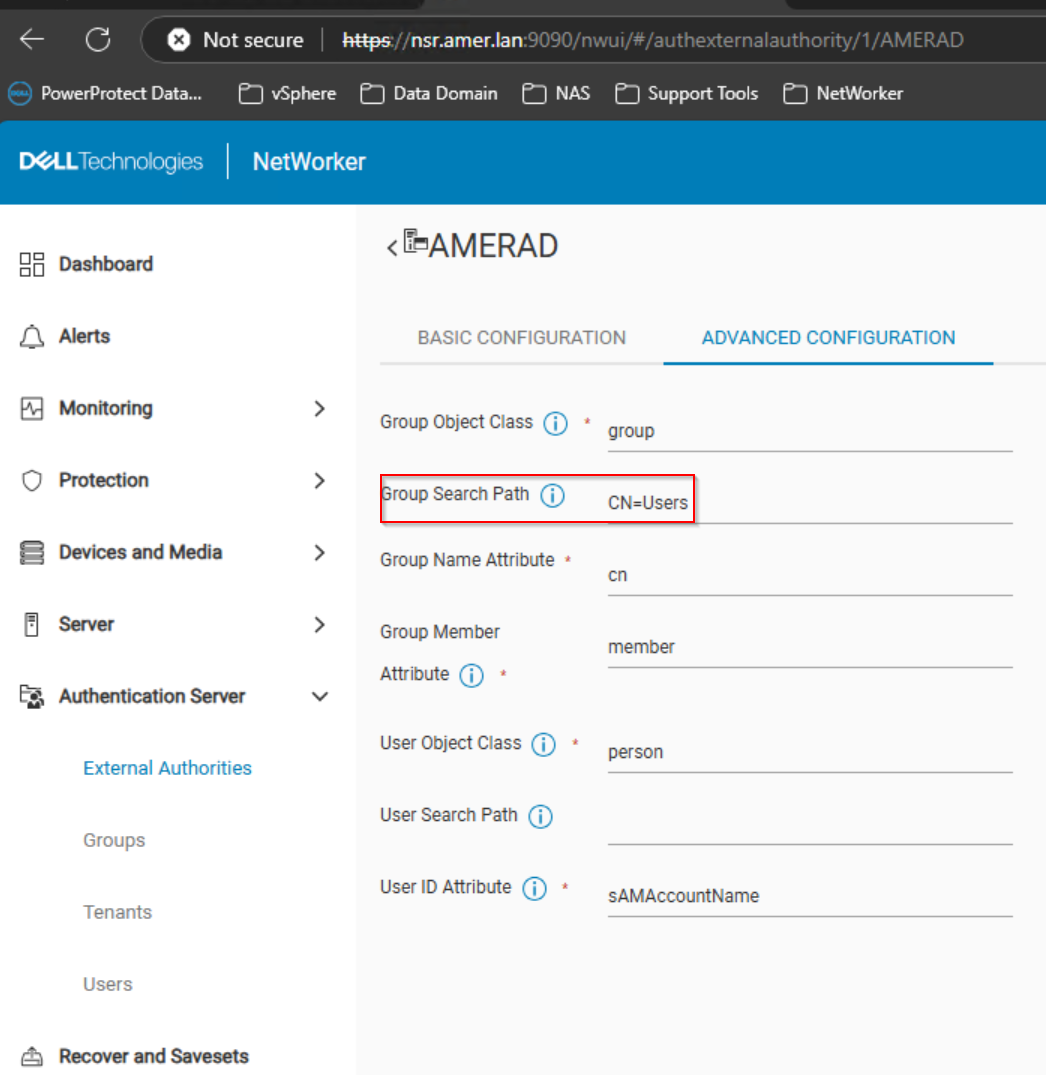The height and width of the screenshot is (1075, 1046).
Task: Open the Group Object Class info tooltip icon
Action: pyautogui.click(x=555, y=423)
